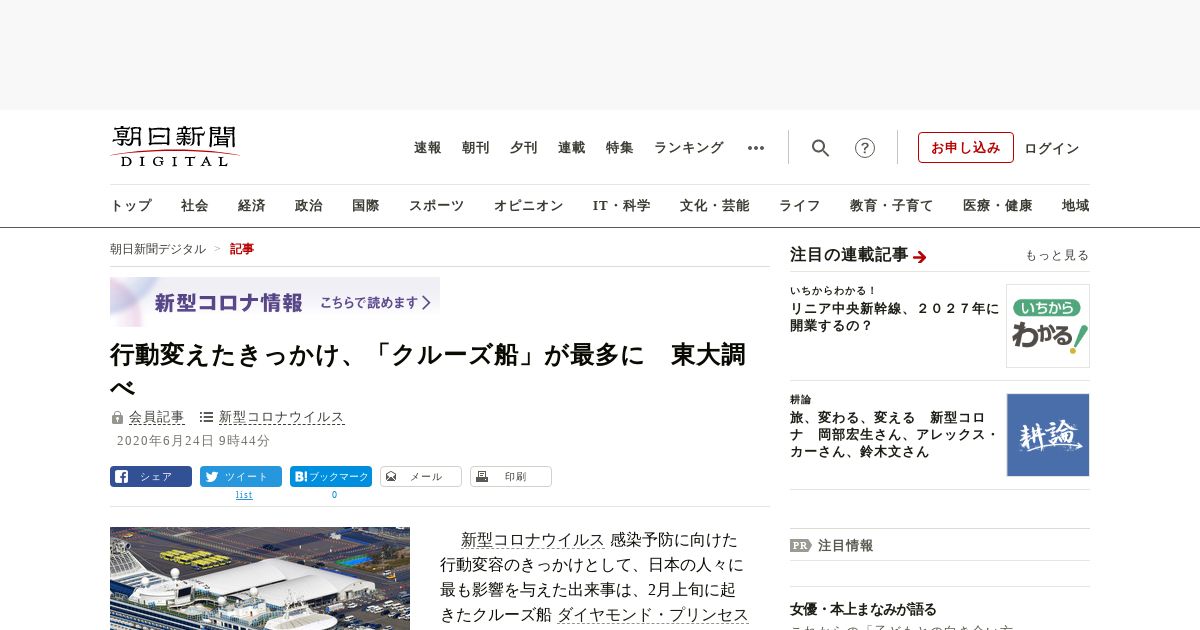The width and height of the screenshot is (1200, 630).
Task: Go to the IT・科学 section
Action: [x=622, y=206]
